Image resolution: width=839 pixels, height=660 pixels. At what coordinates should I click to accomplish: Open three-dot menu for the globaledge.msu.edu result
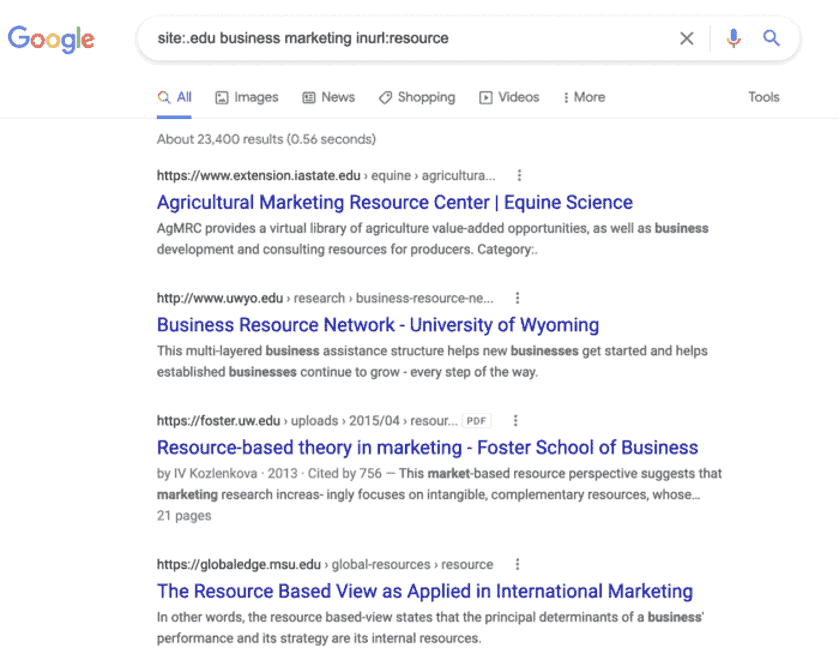[x=517, y=564]
